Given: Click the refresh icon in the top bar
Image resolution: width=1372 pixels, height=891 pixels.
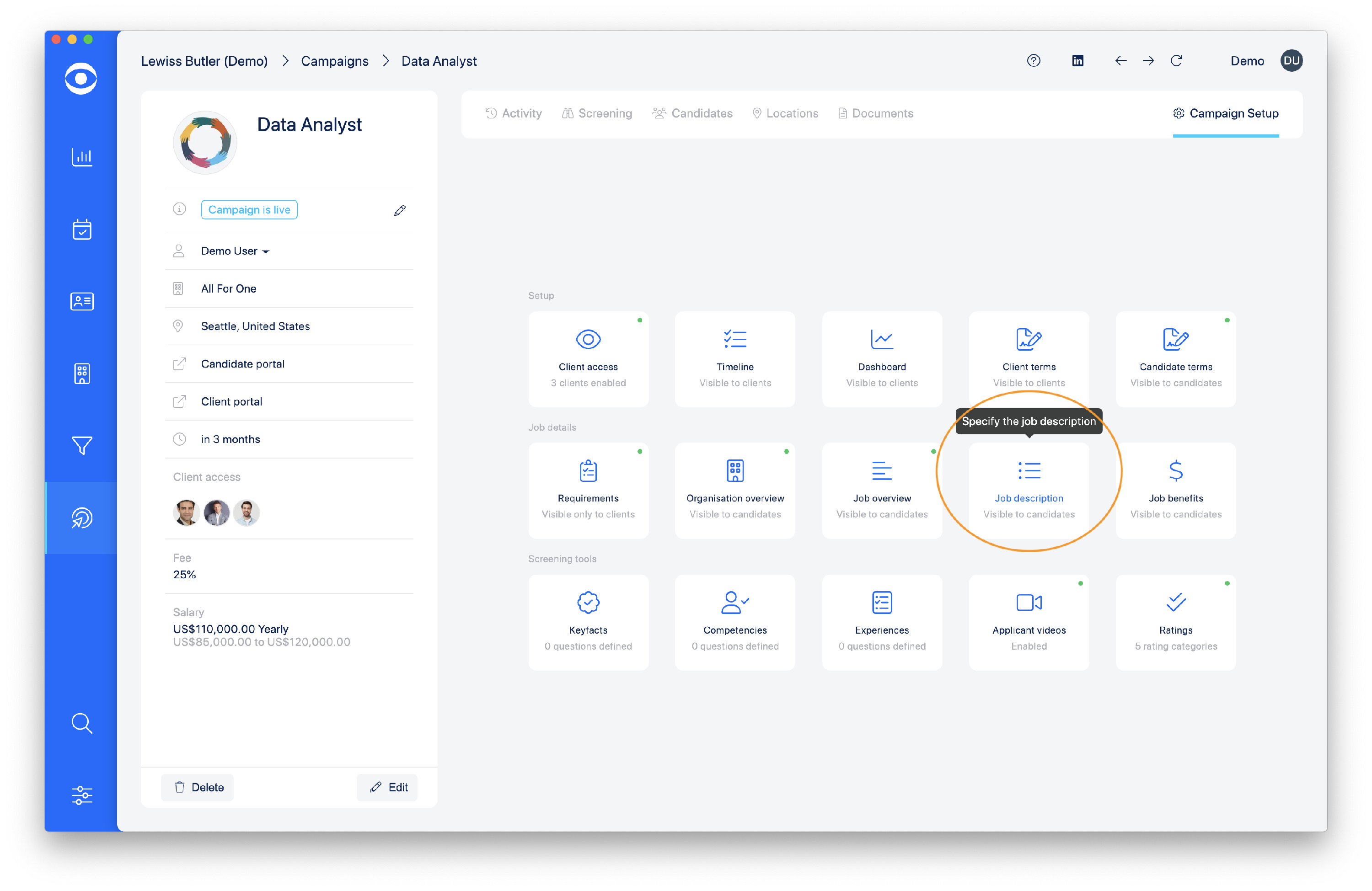Looking at the screenshot, I should pyautogui.click(x=1176, y=60).
